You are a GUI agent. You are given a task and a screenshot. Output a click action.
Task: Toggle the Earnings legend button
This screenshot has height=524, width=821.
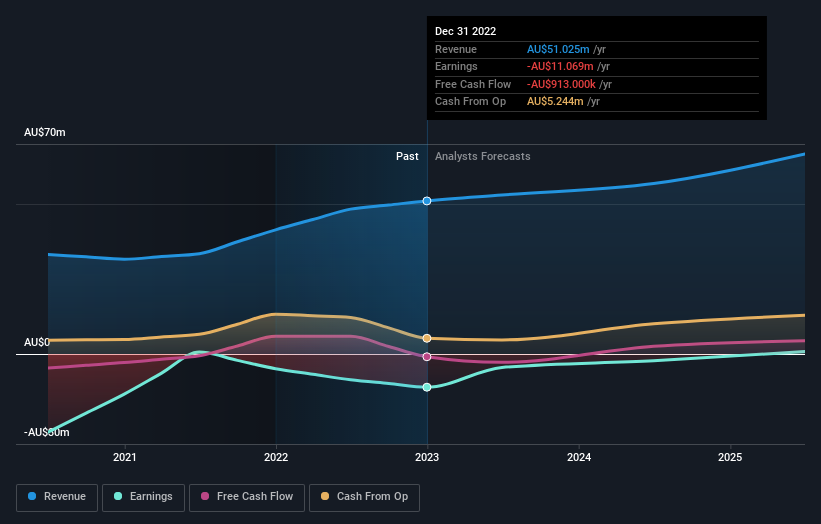point(143,497)
